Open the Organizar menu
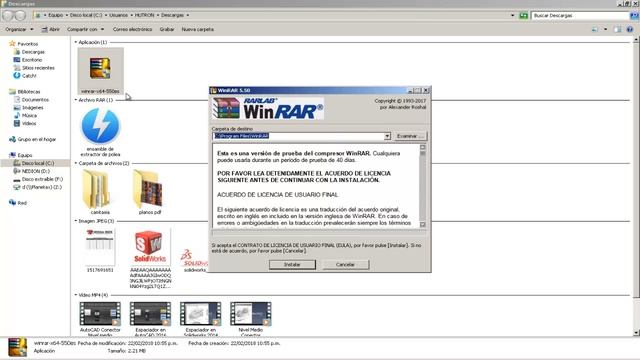Viewport: 640px width, 360px height. pos(19,29)
